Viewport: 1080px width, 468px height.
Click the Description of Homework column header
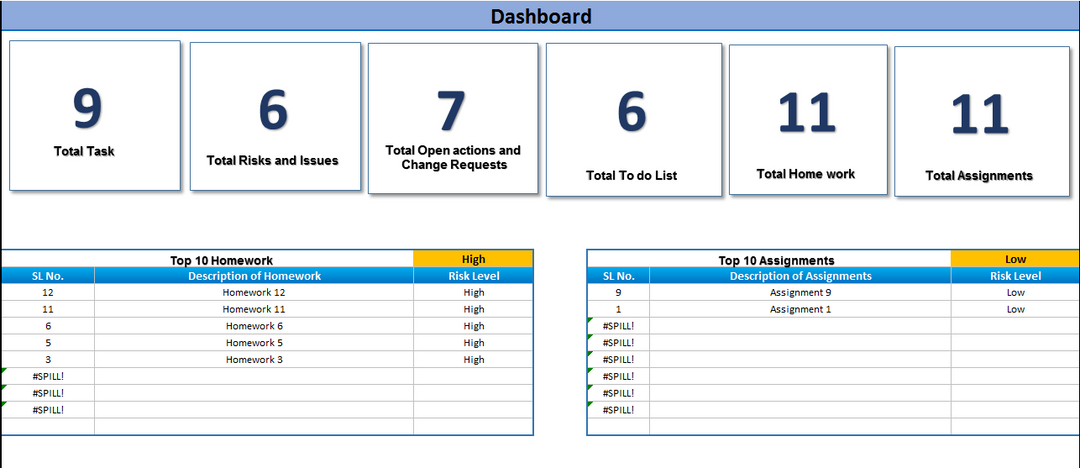click(254, 276)
